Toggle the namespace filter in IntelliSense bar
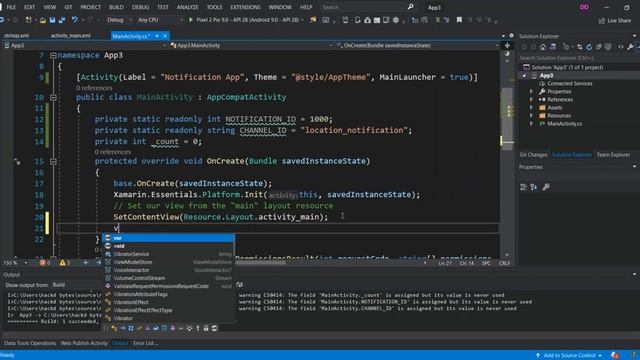 106,328
